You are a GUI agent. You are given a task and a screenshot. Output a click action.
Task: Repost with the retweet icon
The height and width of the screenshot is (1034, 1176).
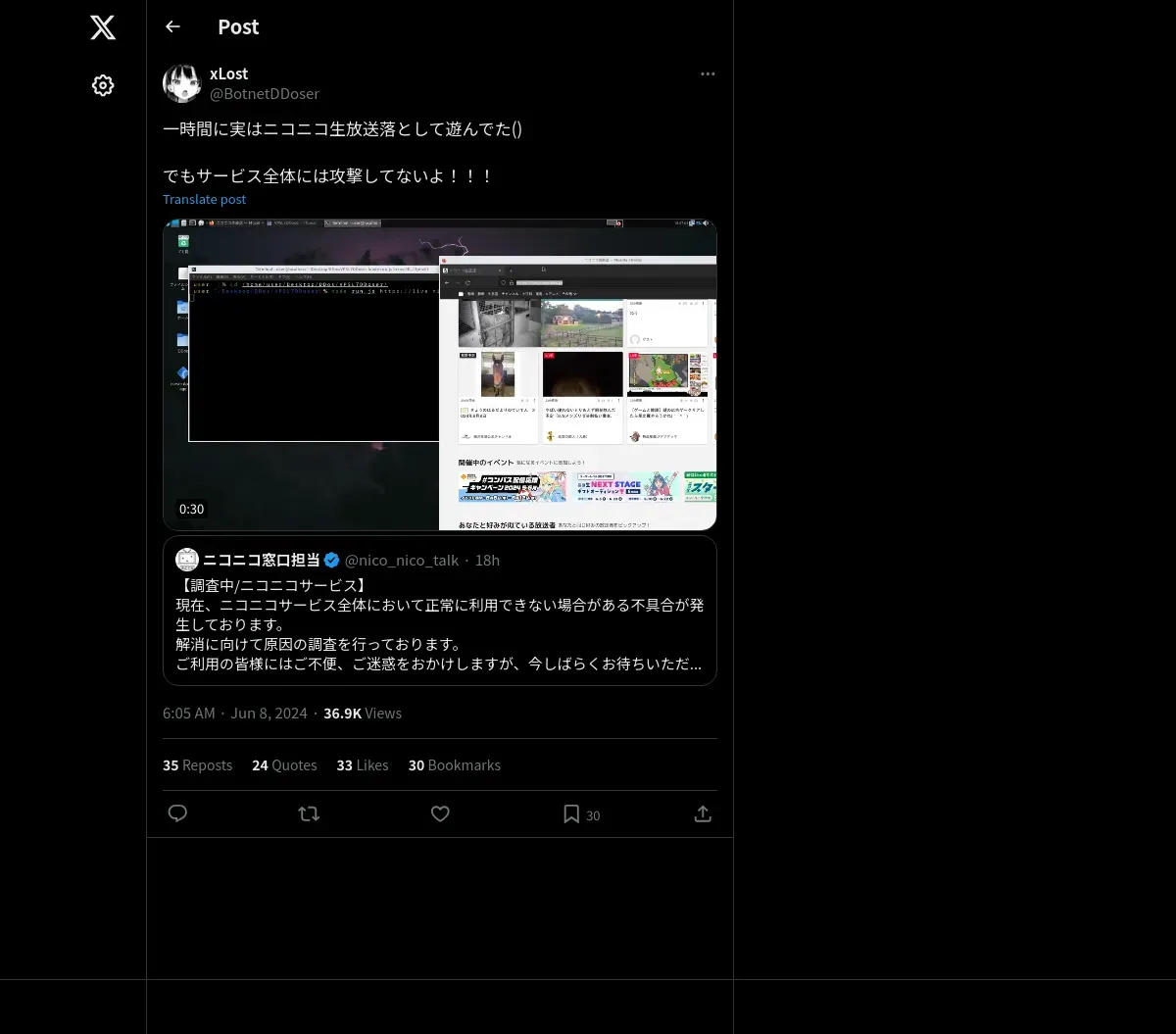309,813
